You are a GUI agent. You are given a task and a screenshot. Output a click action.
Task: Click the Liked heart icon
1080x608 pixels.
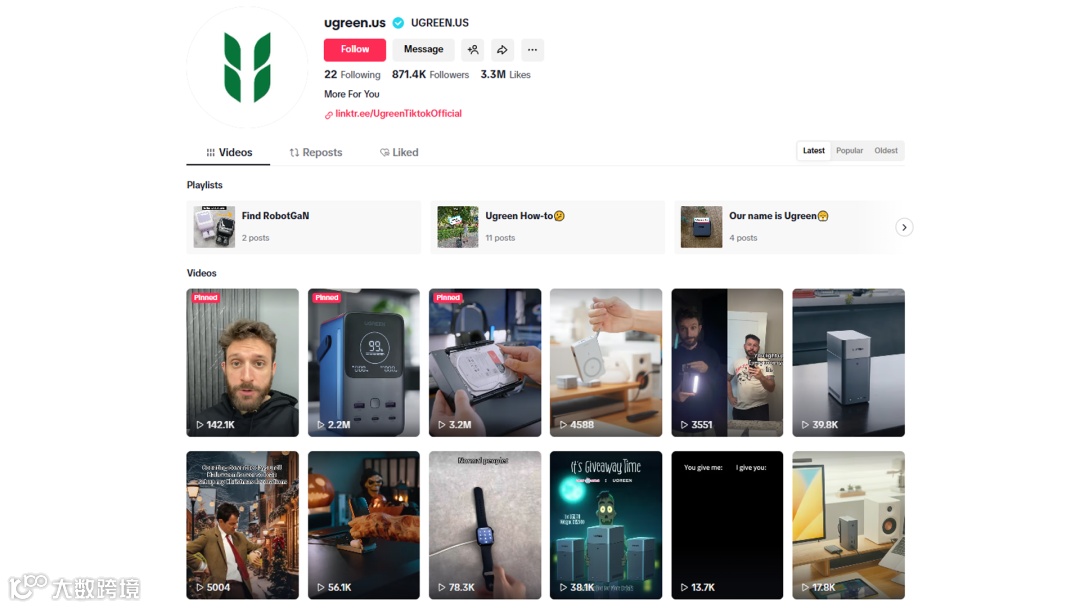(x=384, y=153)
